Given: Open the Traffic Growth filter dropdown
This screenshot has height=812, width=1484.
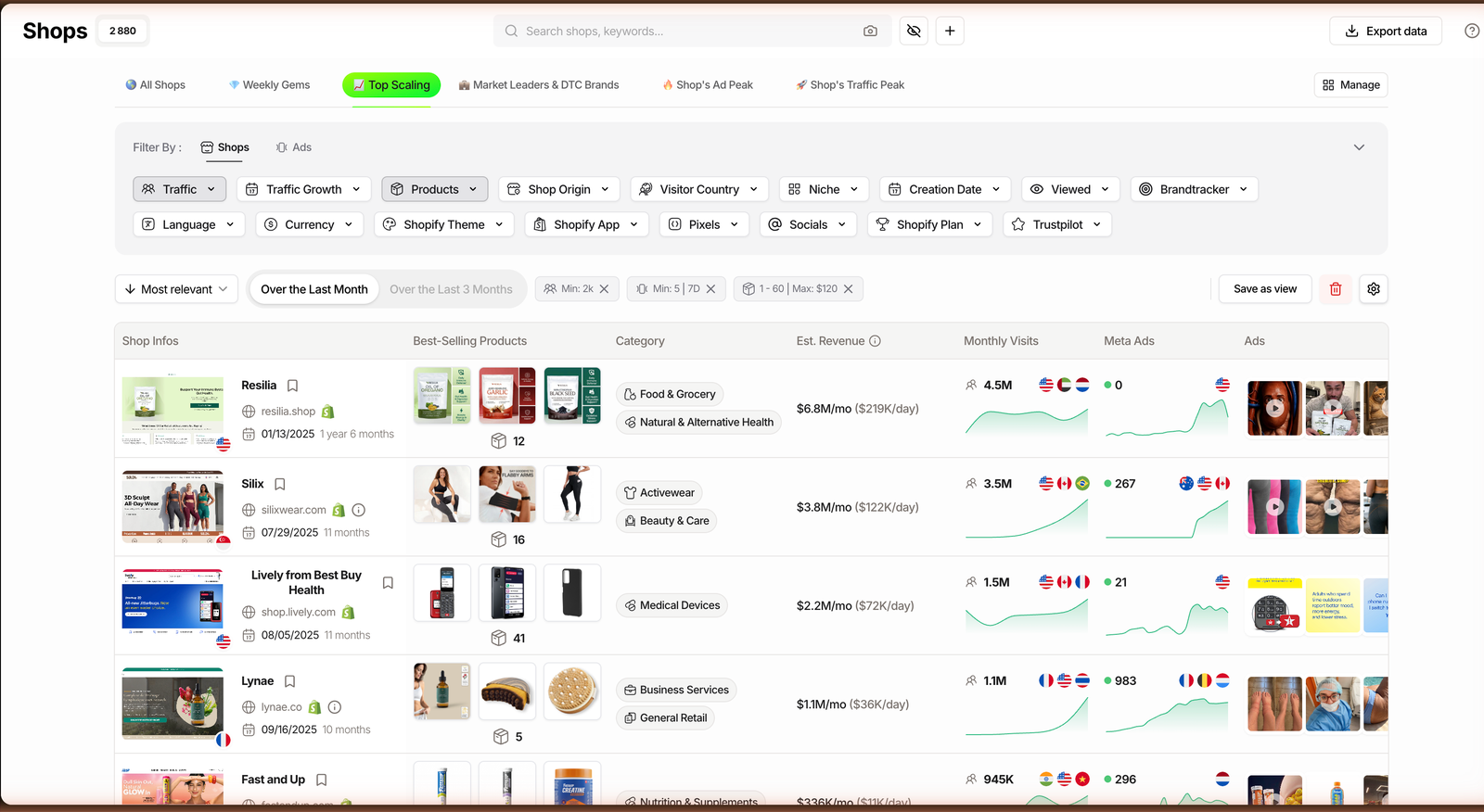Looking at the screenshot, I should pyautogui.click(x=304, y=189).
